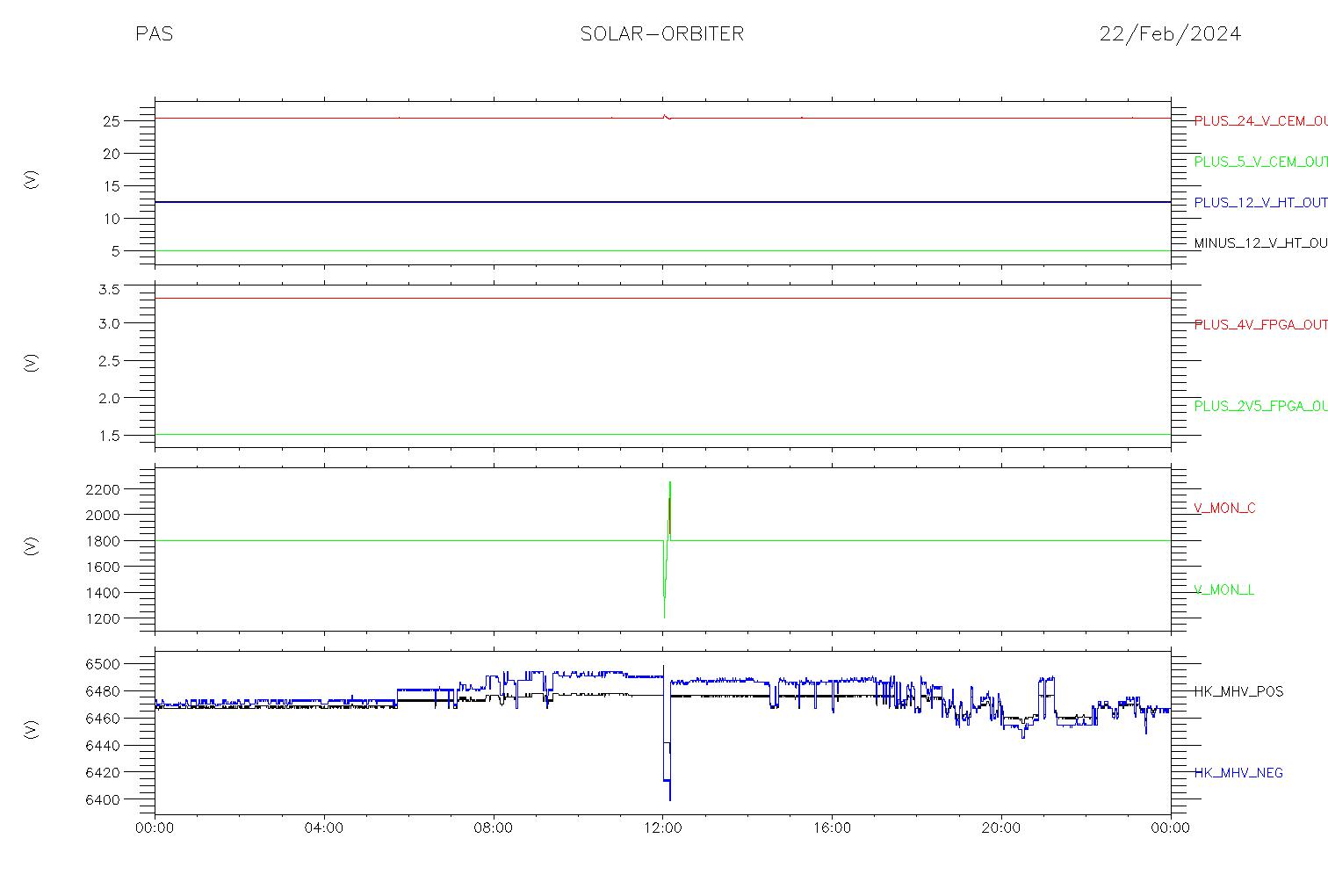Click the (V) unit label of the HK_MHV panel
The image size is (1328, 896).
(x=31, y=728)
